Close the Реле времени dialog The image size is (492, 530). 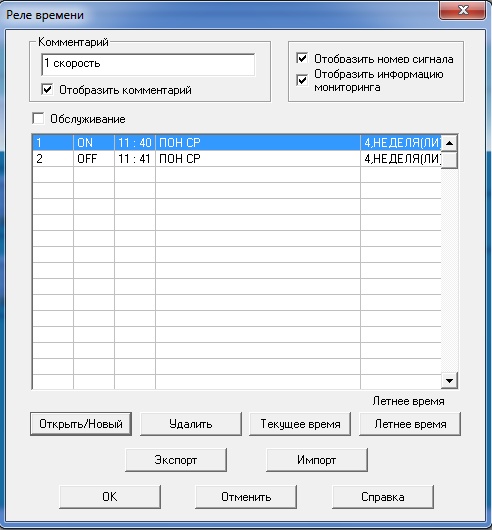tap(463, 10)
